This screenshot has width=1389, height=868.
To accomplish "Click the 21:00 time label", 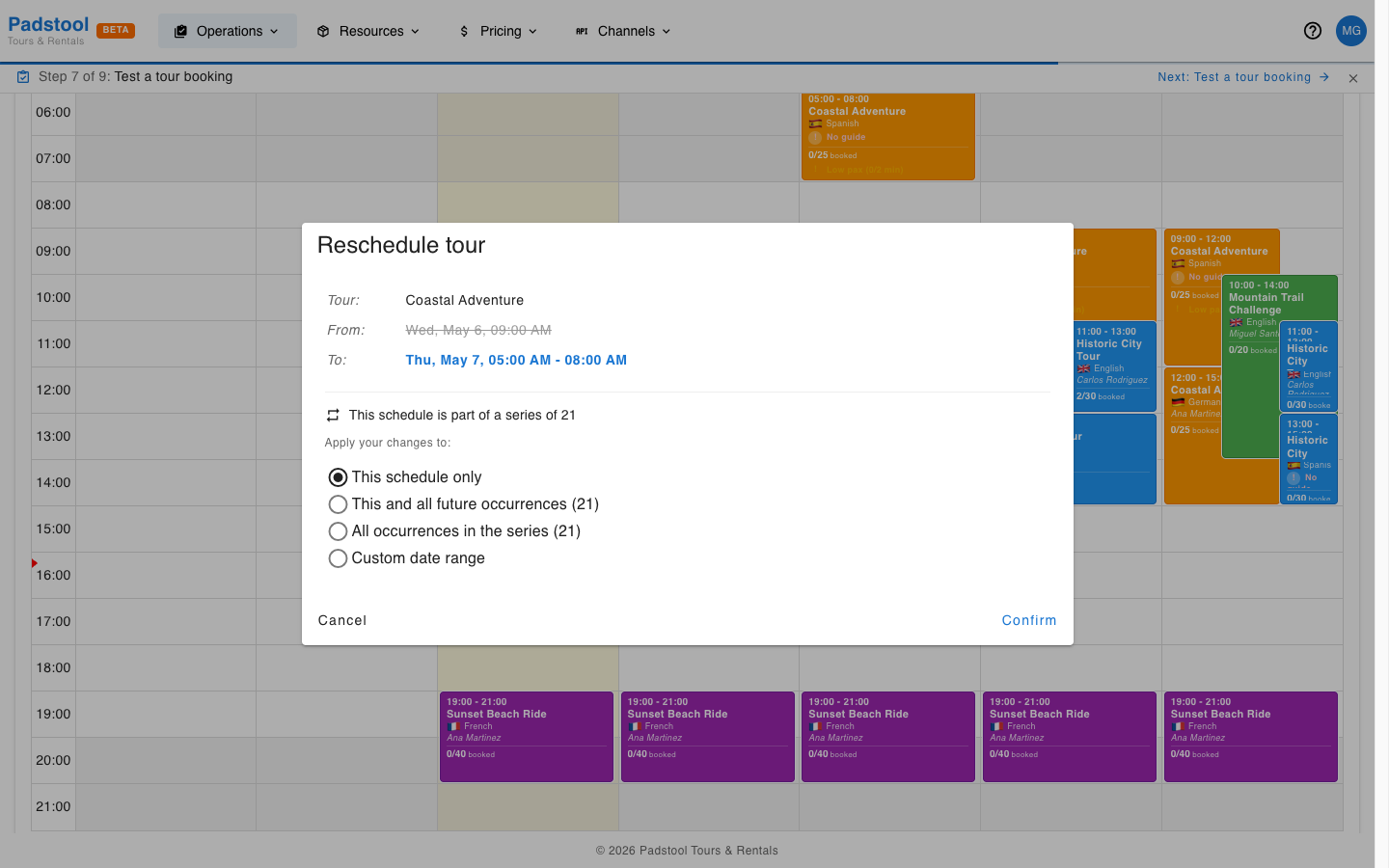I will pyautogui.click(x=53, y=806).
